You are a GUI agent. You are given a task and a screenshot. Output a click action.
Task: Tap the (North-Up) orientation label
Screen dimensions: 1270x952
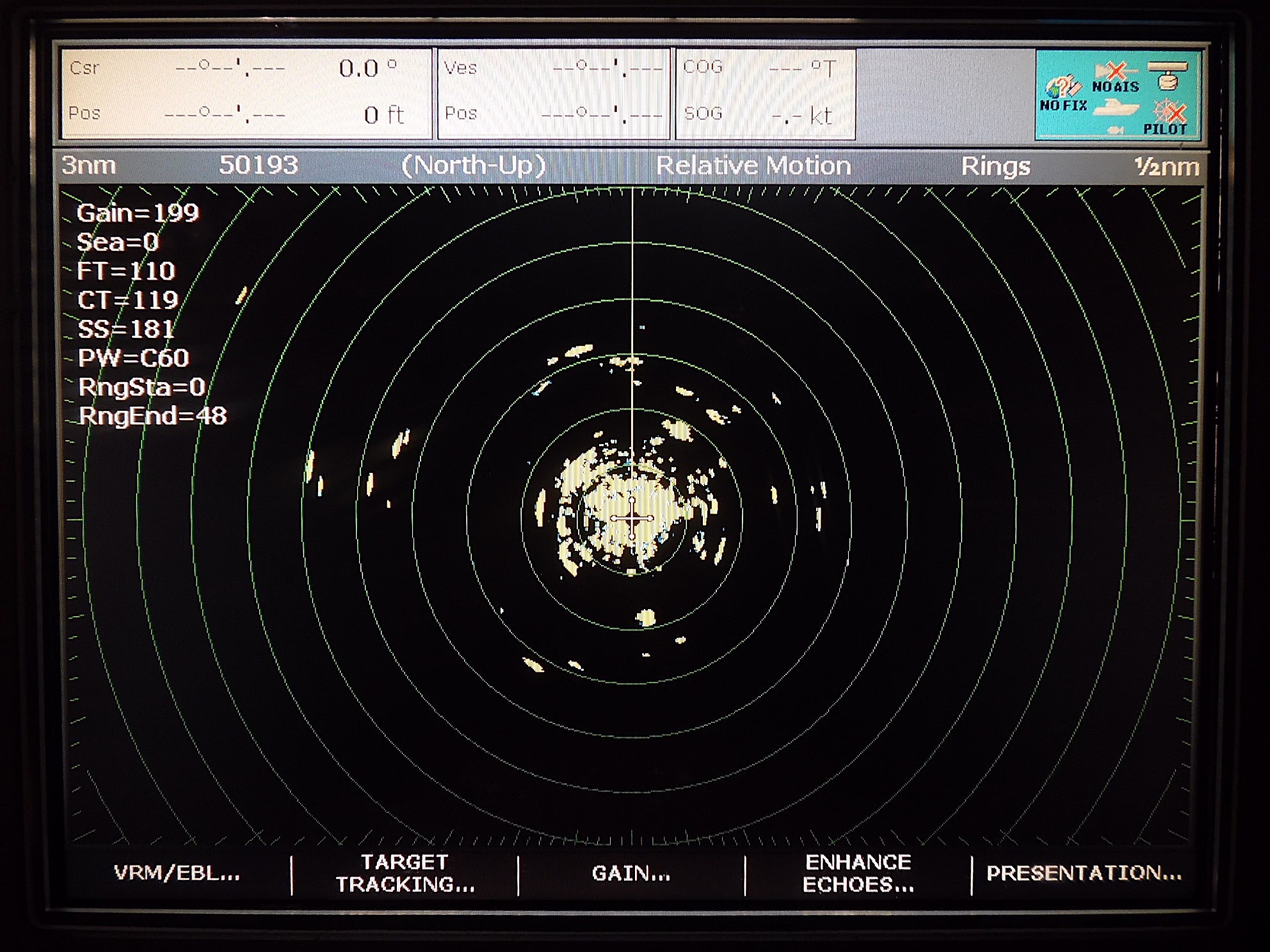click(x=474, y=166)
